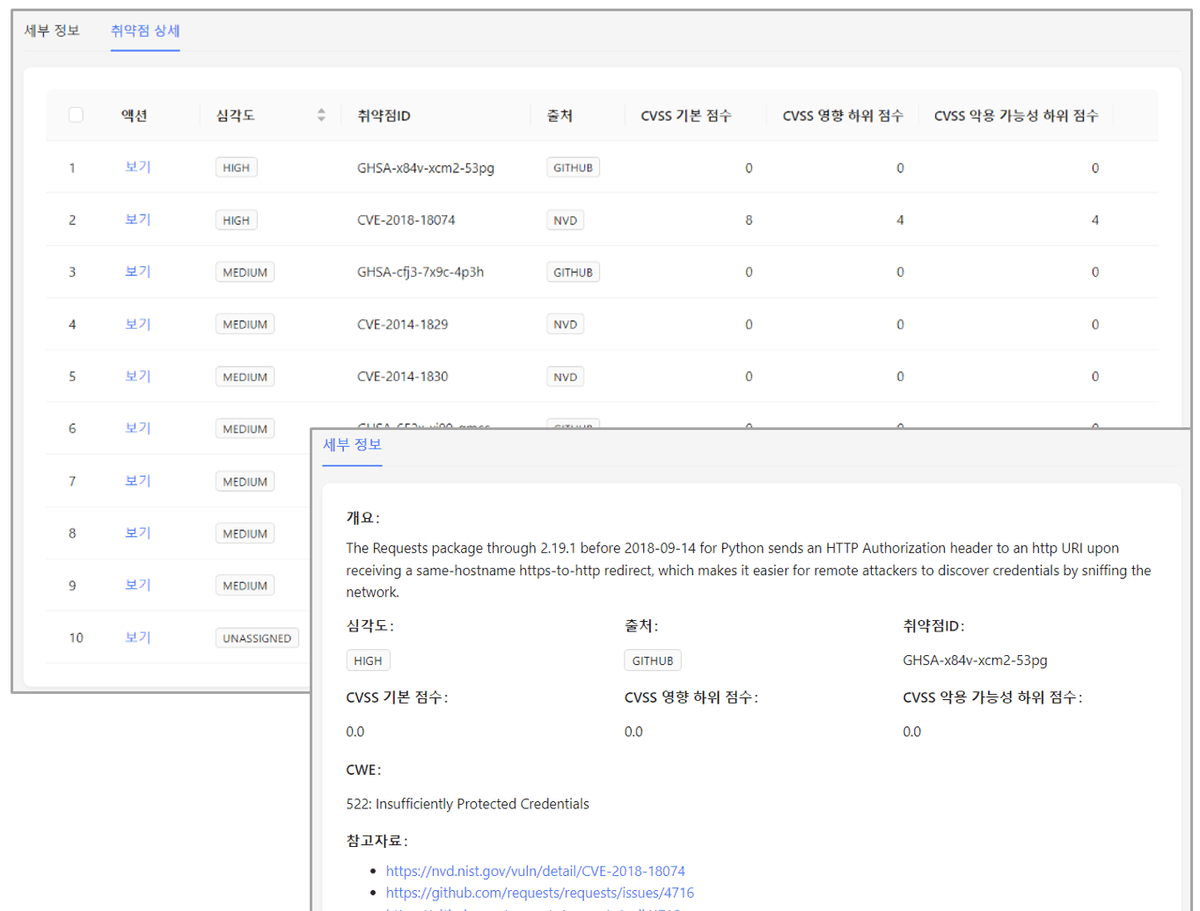Click the 출처 column header
Image resolution: width=1200 pixels, height=911 pixels.
pos(559,116)
